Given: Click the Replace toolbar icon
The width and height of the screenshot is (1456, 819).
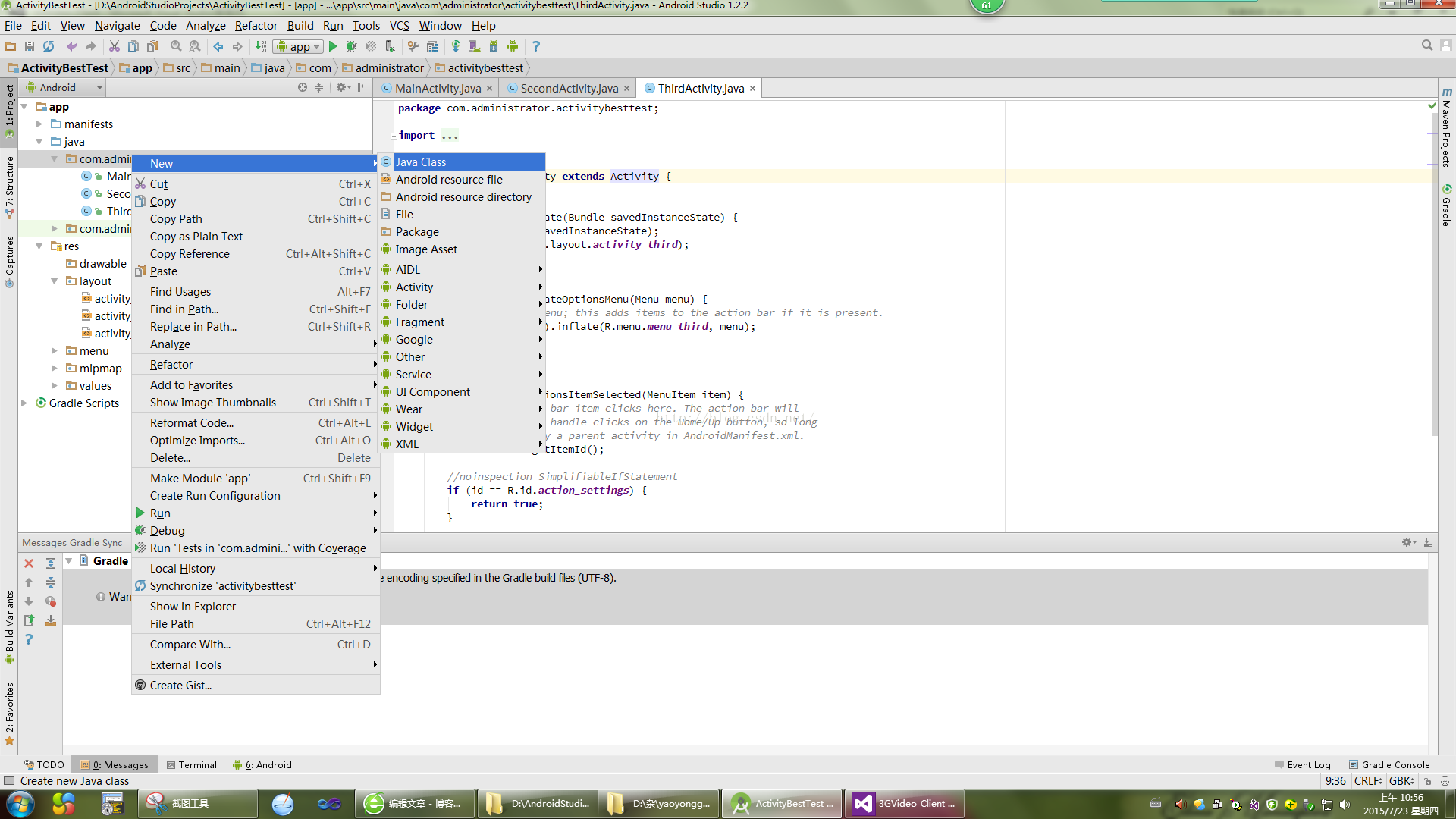Looking at the screenshot, I should (x=195, y=46).
